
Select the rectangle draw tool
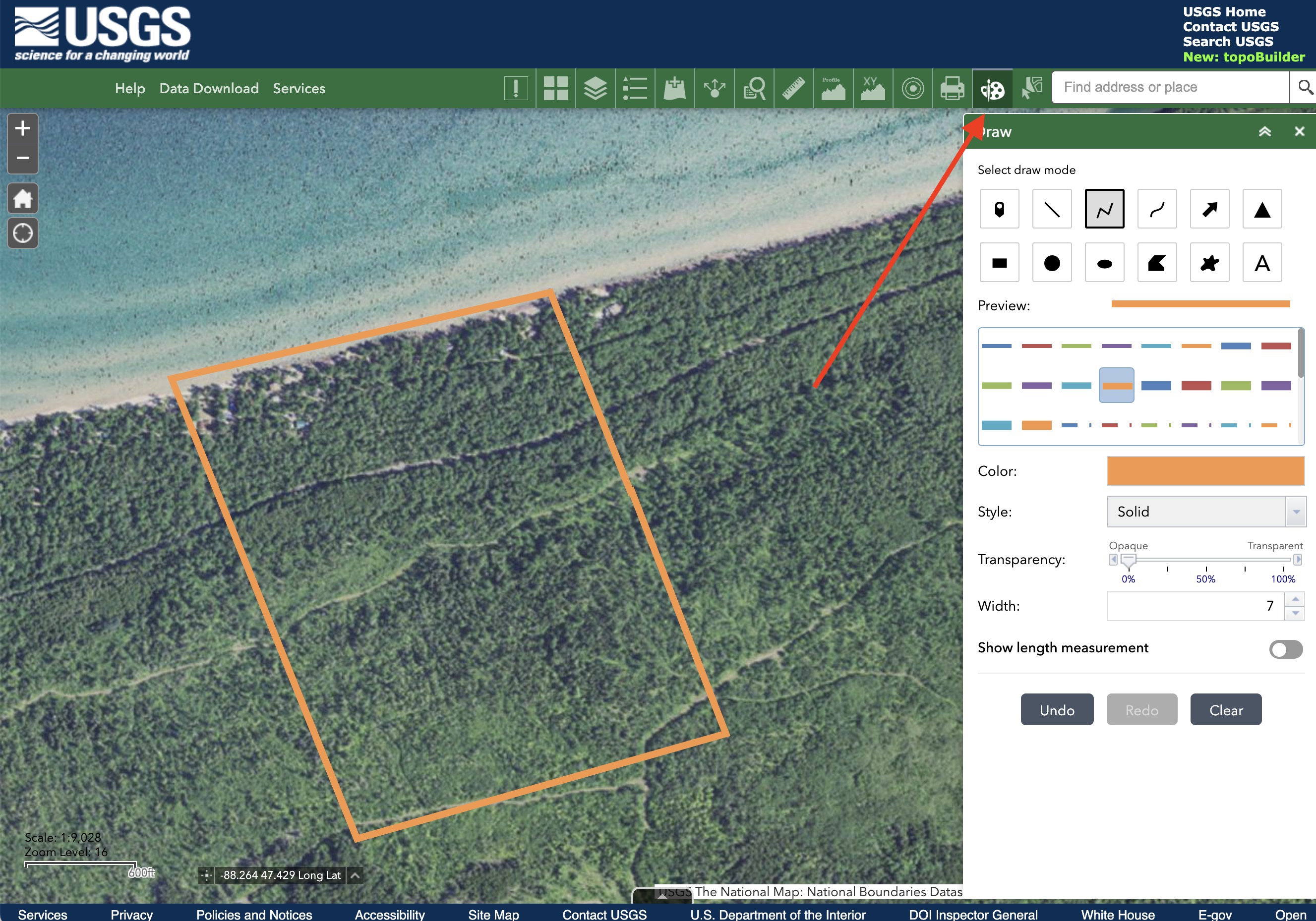[x=1000, y=262]
